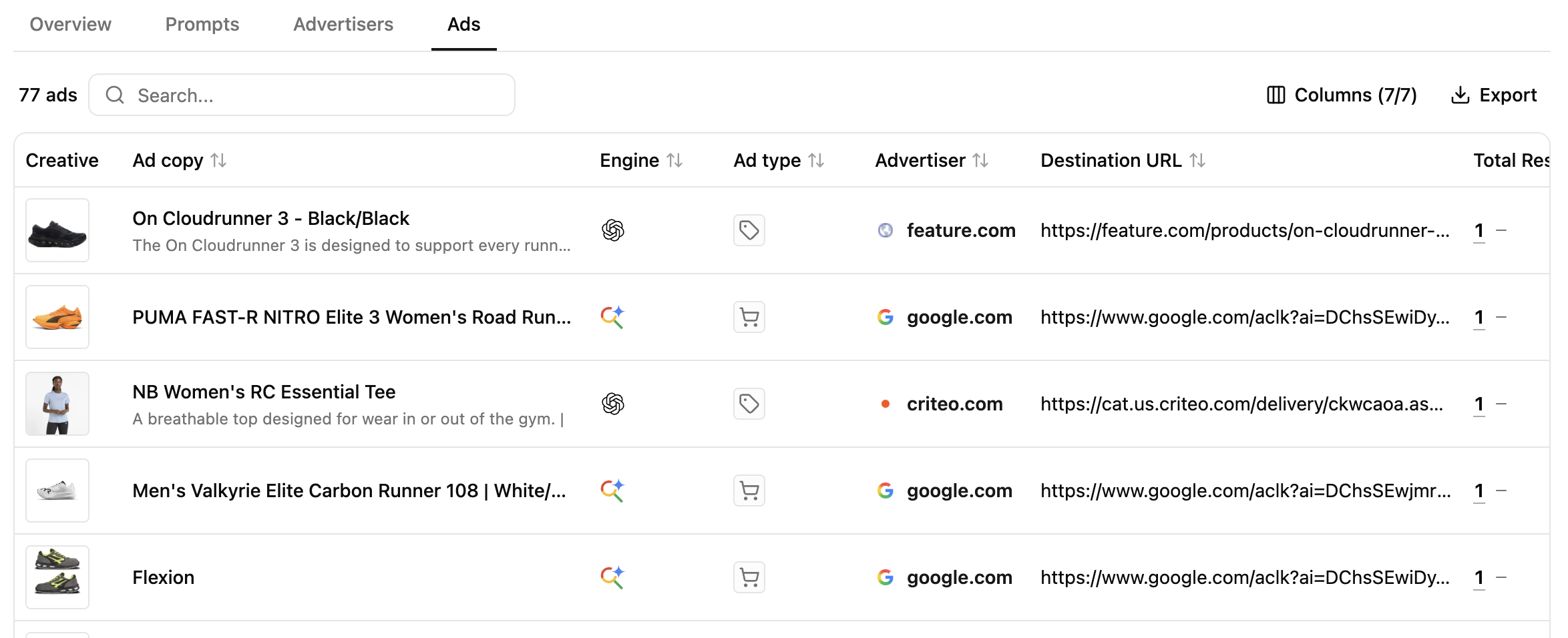Viewport: 1568px width, 638px height.
Task: Open the criteo.com advertiser
Action: (955, 404)
